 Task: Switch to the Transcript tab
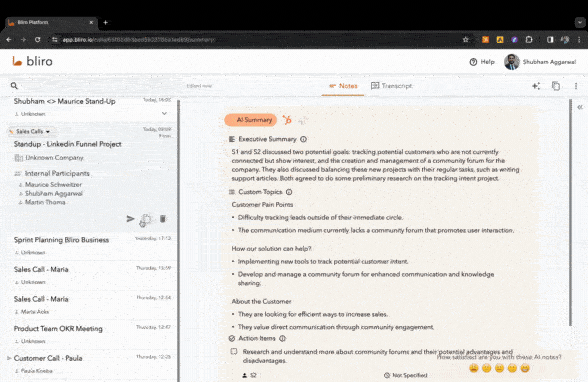[392, 86]
